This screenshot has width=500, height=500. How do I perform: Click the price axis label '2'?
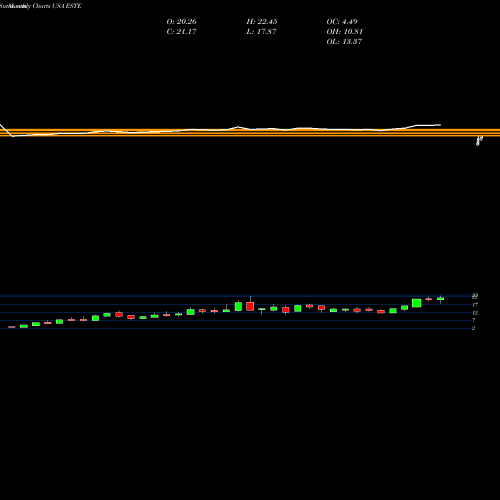tap(473, 328)
